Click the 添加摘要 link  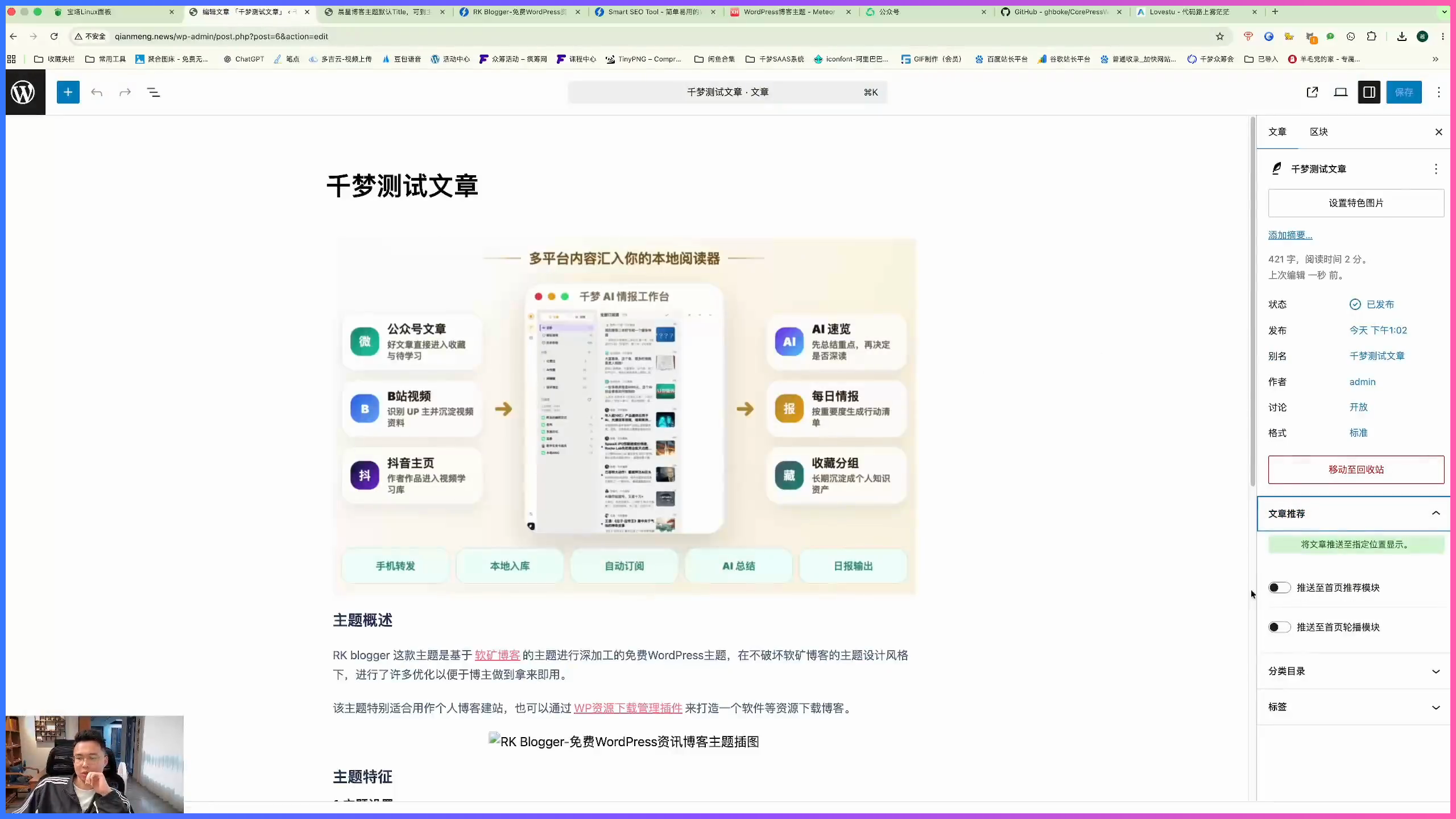[x=1290, y=235]
